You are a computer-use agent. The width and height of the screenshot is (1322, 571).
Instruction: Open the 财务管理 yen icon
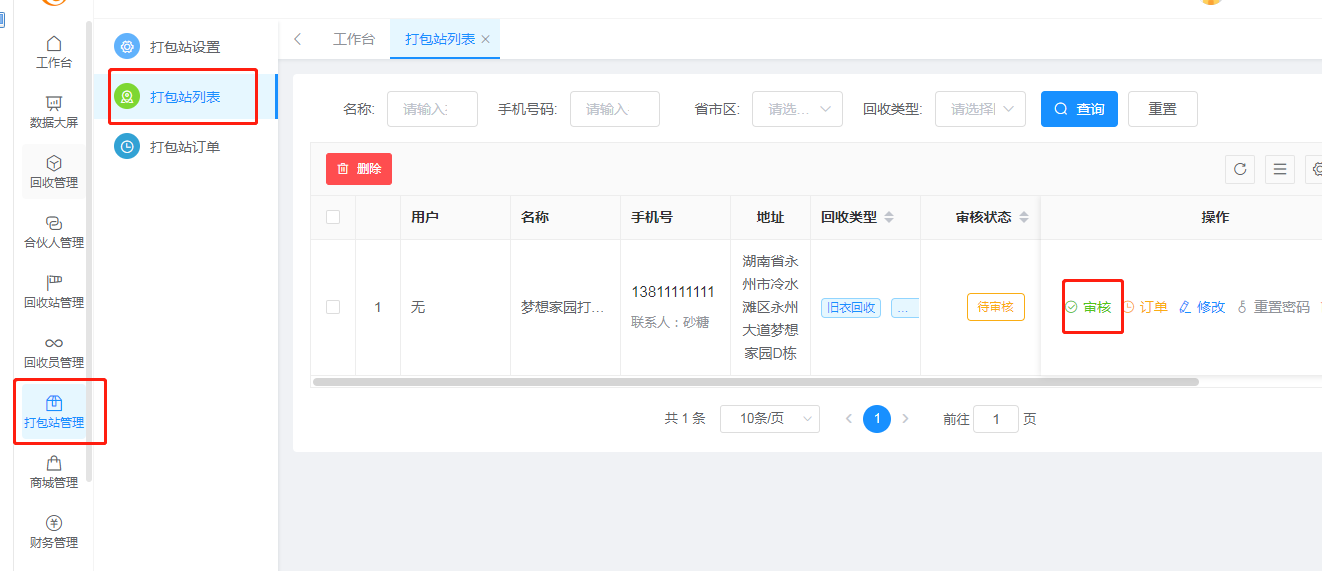click(54, 523)
